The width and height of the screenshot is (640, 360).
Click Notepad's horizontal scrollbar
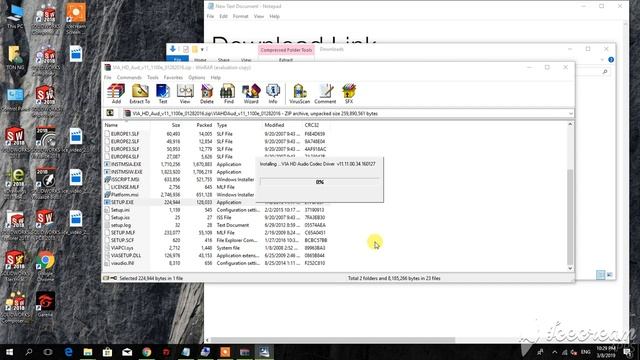[x=333, y=340]
